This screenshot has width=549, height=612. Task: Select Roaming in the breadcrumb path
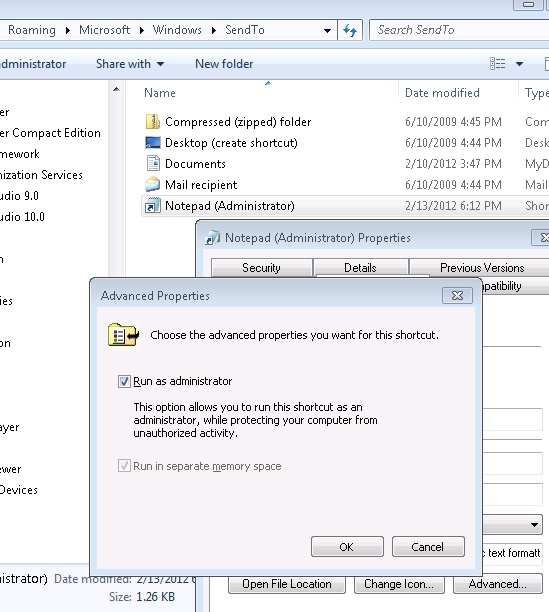tap(32, 30)
